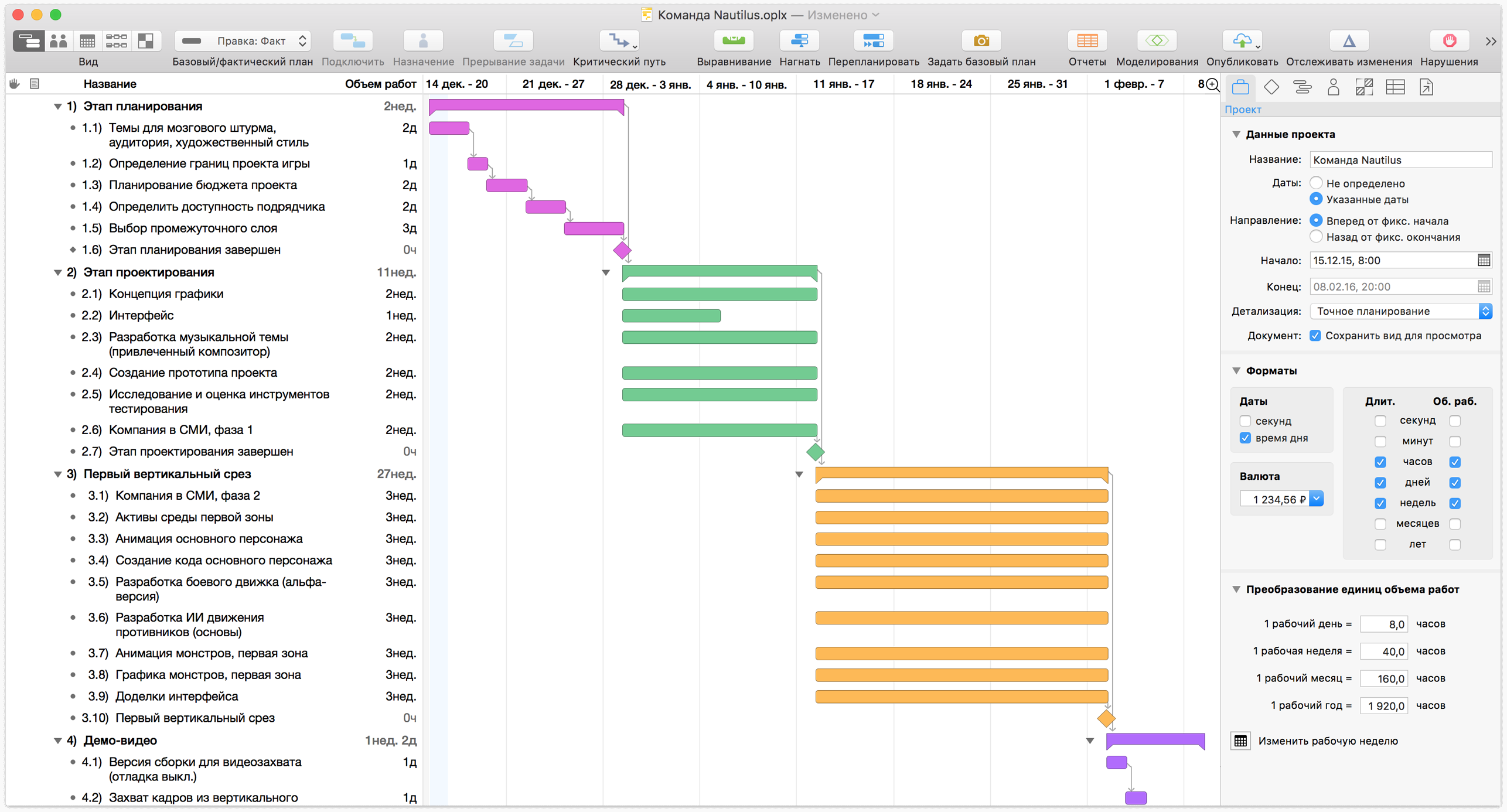Select Назад от фикс. окончания
The height and width of the screenshot is (812, 1507).
(x=1316, y=237)
